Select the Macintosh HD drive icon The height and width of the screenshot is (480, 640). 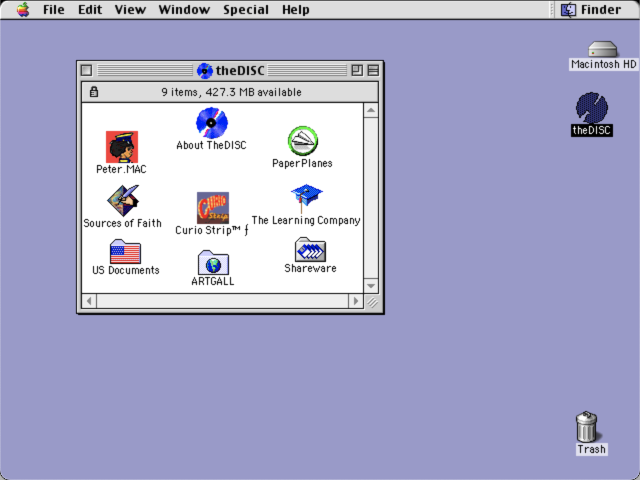(x=602, y=49)
